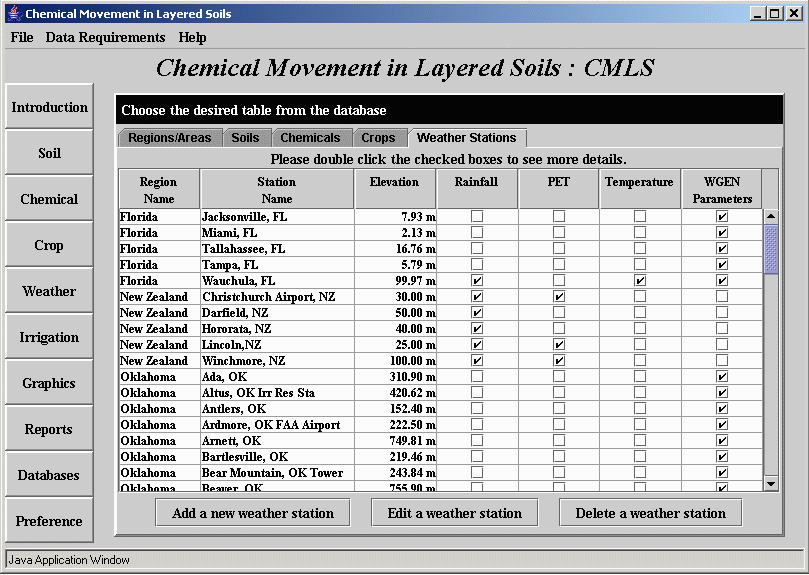Viewport: 809px width, 575px height.
Task: Toggle PET checkbox for Tampa, FL
Action: (559, 264)
